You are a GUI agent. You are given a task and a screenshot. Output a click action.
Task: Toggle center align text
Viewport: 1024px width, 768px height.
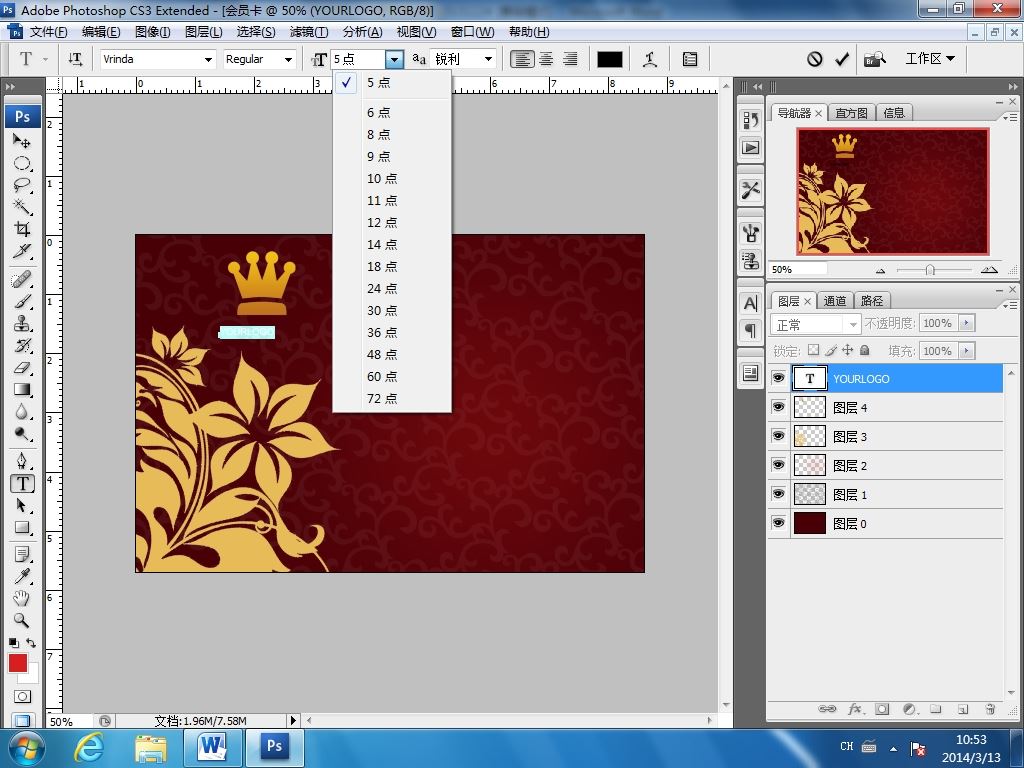click(x=546, y=59)
